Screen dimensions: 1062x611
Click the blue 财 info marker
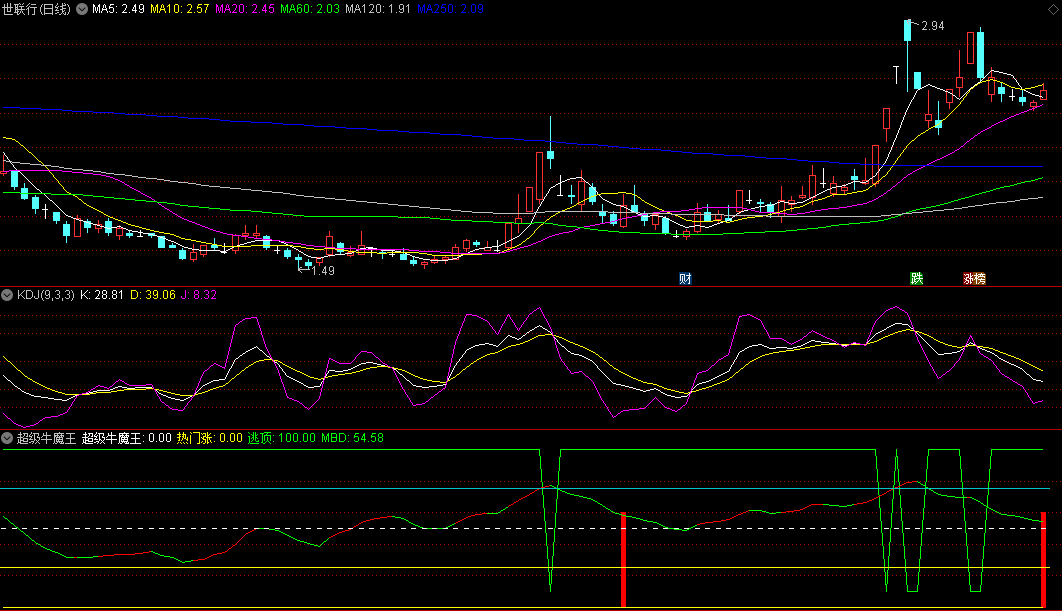(x=685, y=278)
